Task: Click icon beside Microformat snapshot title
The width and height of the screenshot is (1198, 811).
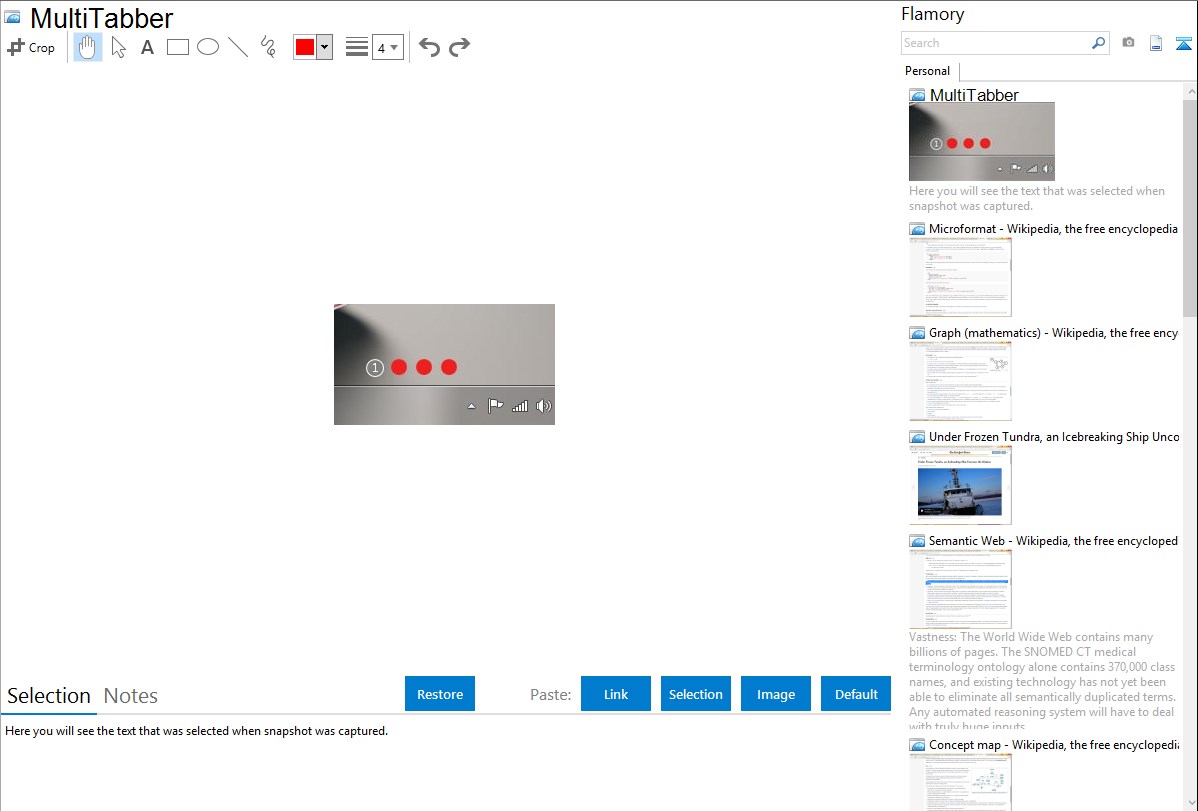Action: (x=918, y=229)
